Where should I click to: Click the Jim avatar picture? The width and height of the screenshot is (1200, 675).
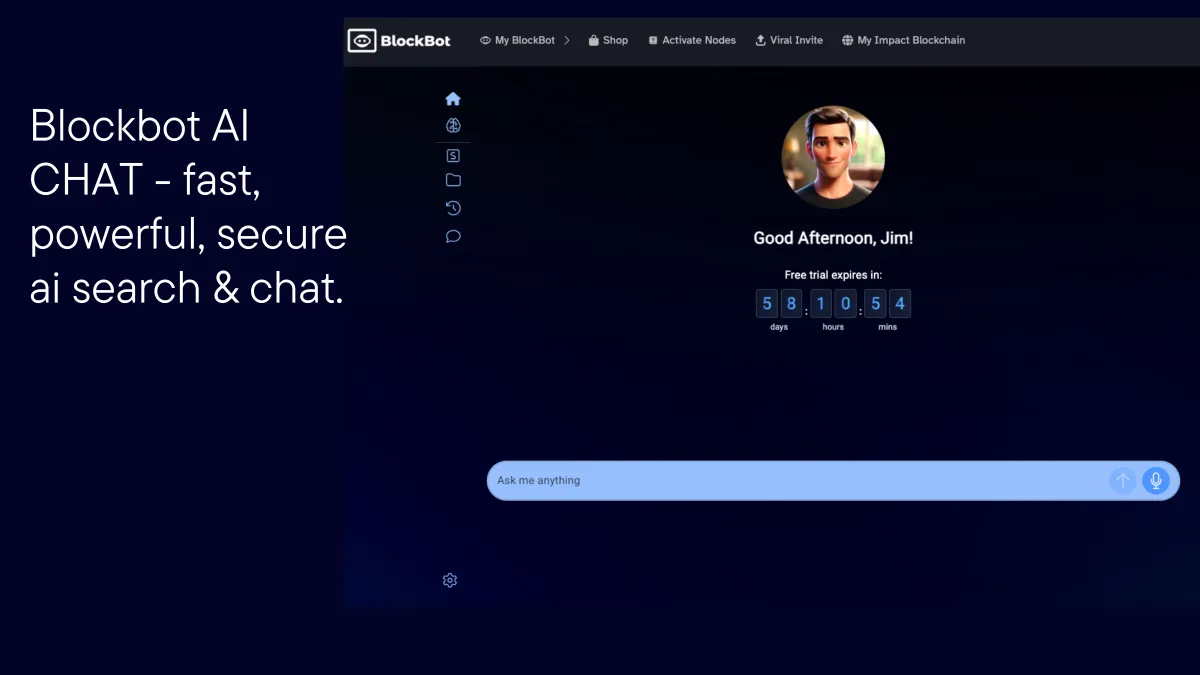click(833, 157)
